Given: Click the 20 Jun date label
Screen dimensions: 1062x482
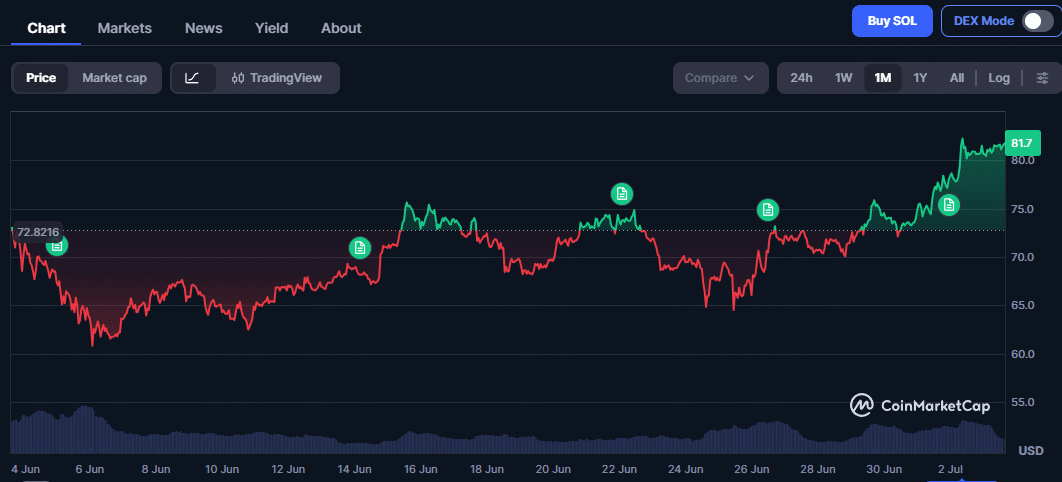Looking at the screenshot, I should click(x=553, y=469).
